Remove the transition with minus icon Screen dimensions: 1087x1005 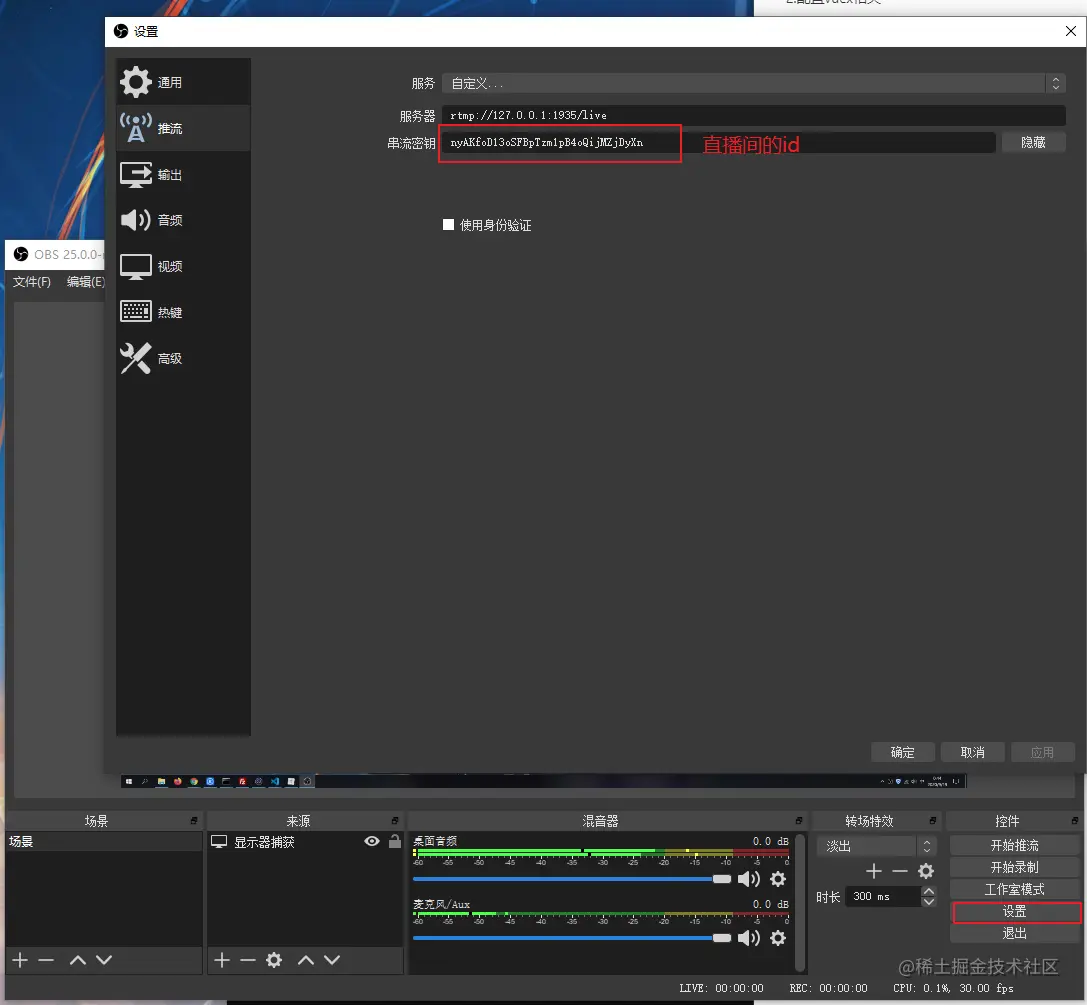click(x=900, y=871)
